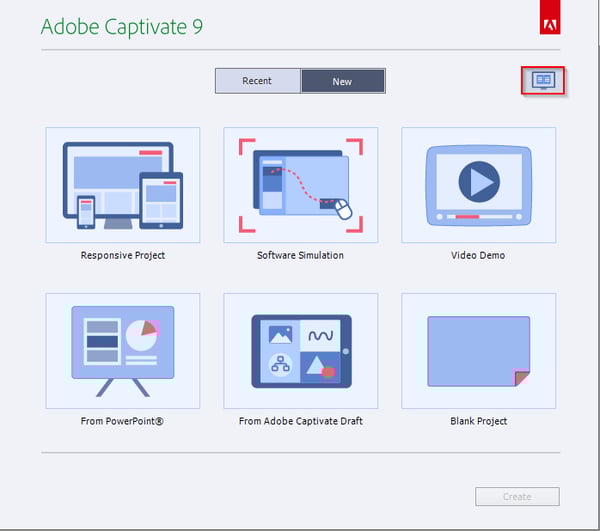
Task: Select the Video Demo play icon tile
Action: 479,185
